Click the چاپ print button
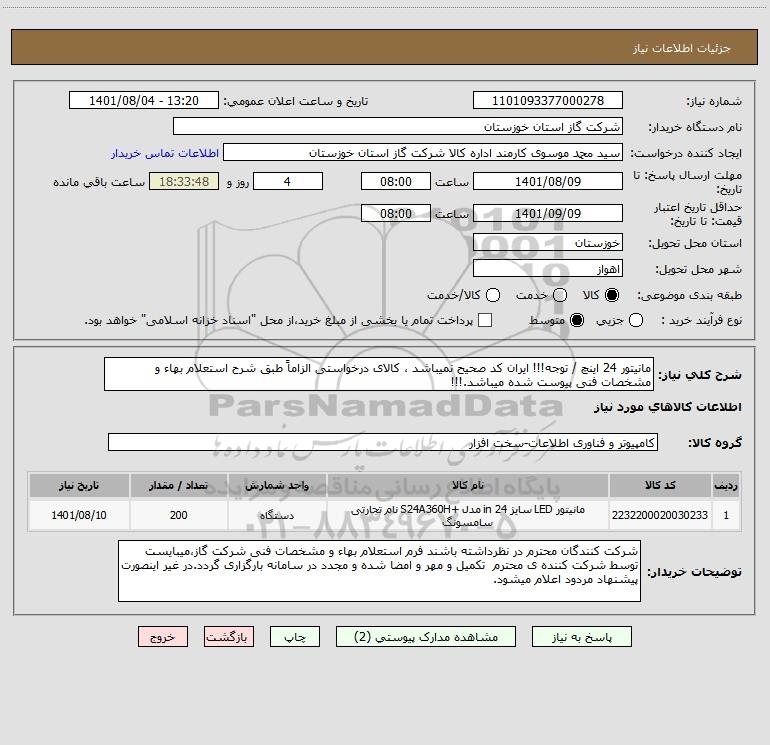 [295, 637]
